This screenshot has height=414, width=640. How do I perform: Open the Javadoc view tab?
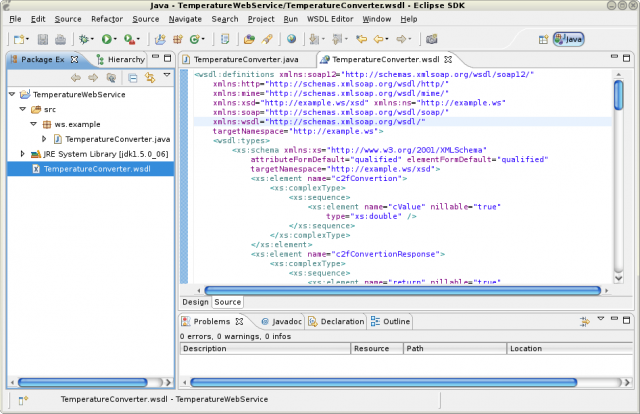pyautogui.click(x=282, y=322)
